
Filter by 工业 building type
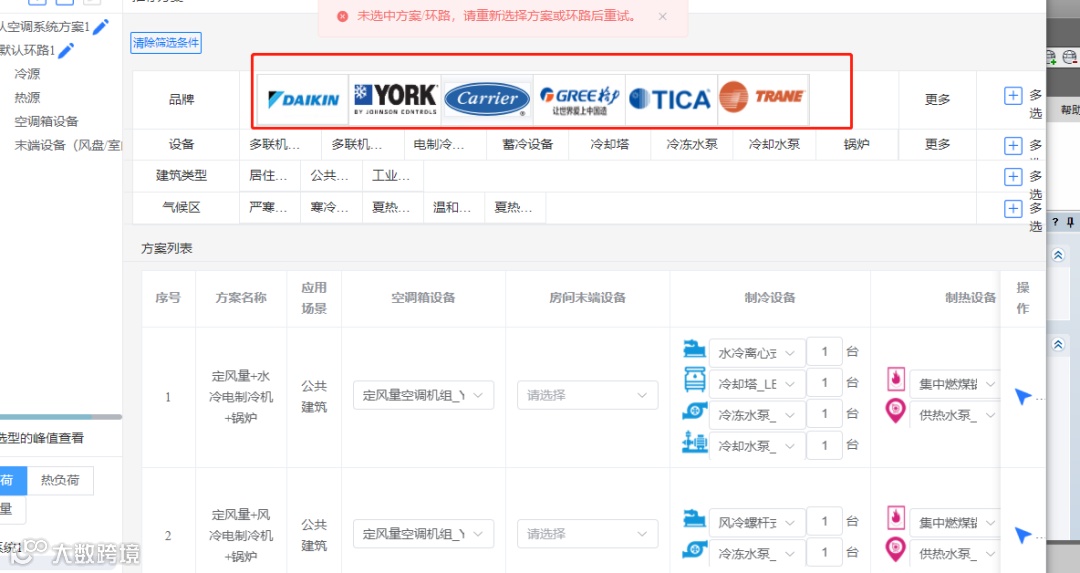tap(393, 176)
